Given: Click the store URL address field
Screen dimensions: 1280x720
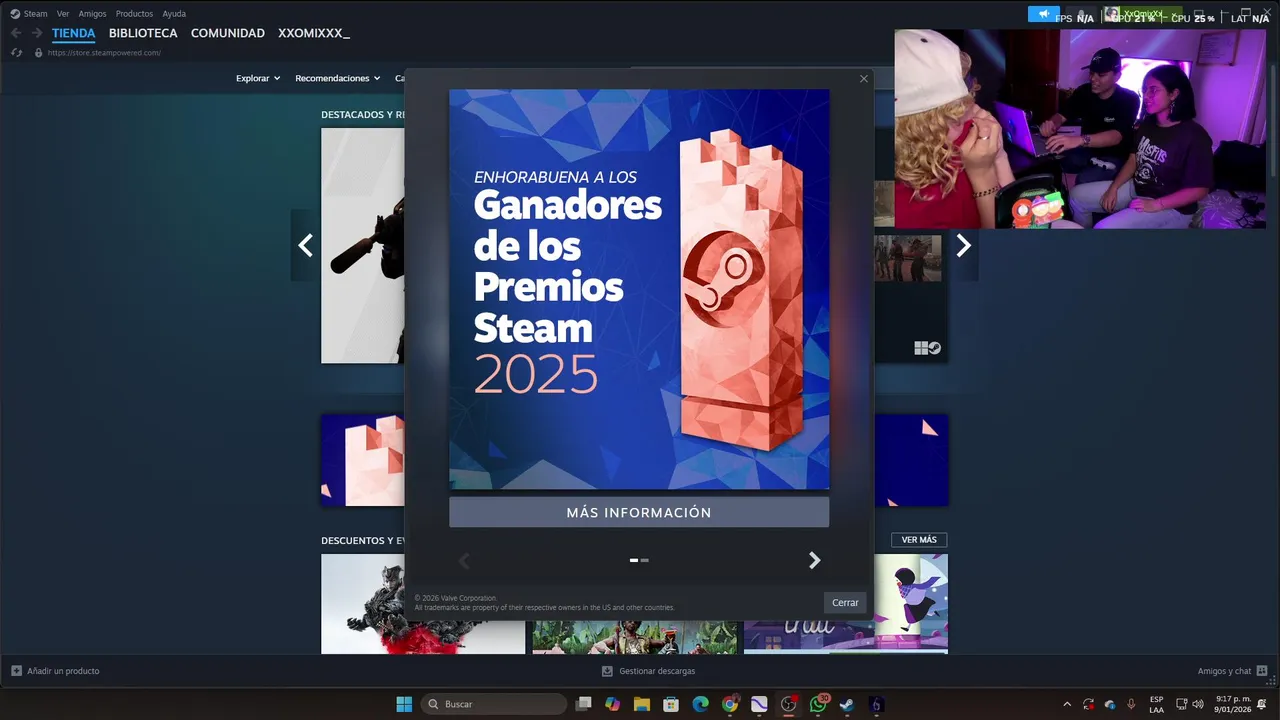Looking at the screenshot, I should pos(104,52).
